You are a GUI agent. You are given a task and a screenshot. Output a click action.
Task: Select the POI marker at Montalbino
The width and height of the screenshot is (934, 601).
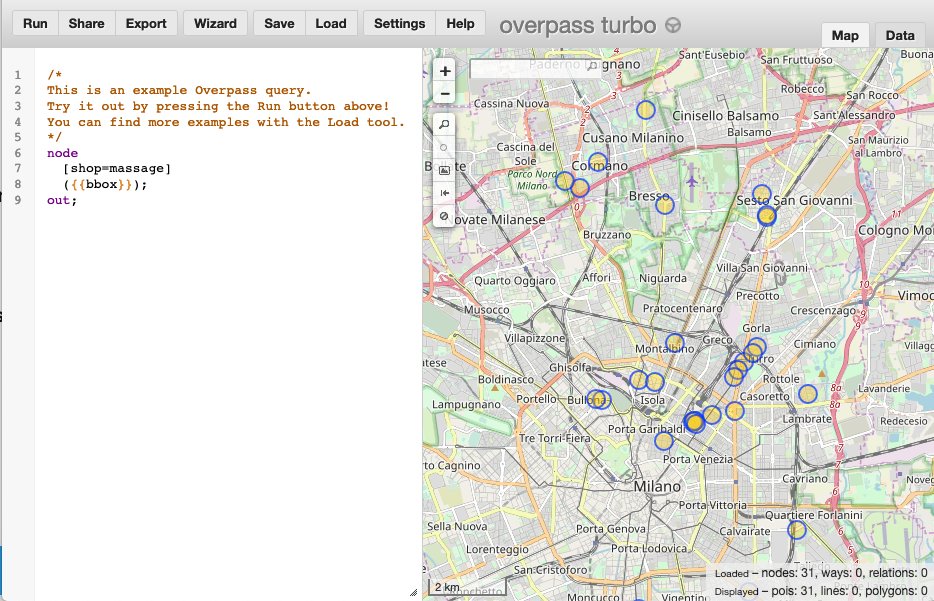(674, 343)
